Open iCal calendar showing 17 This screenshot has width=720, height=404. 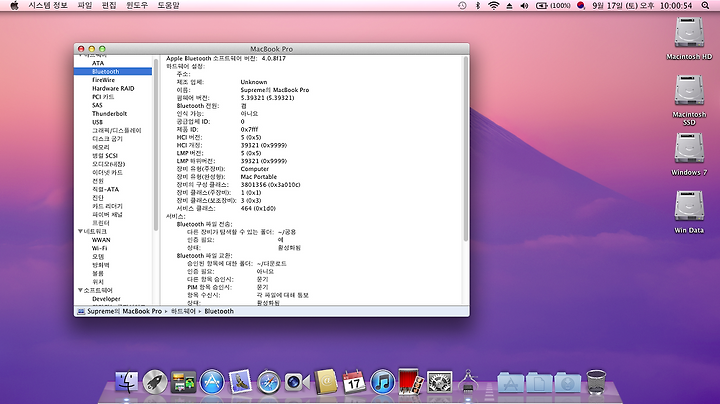[x=354, y=382]
